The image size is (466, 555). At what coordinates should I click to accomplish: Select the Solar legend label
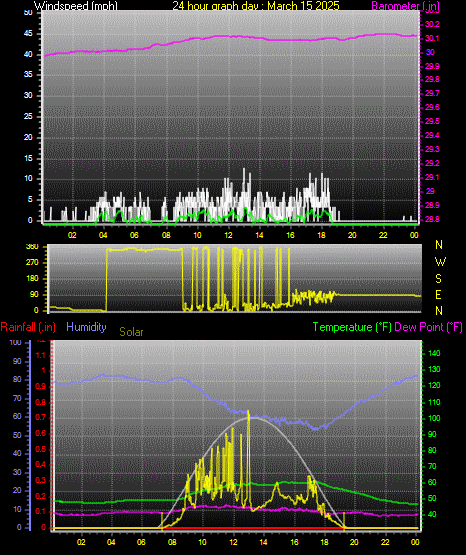[x=131, y=332]
